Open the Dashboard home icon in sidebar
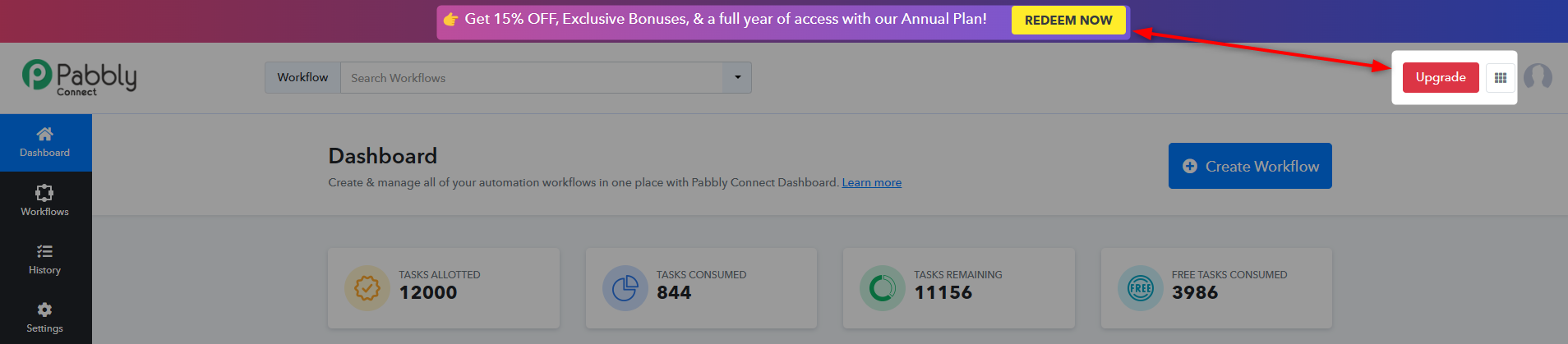1568x344 pixels. pyautogui.click(x=44, y=134)
